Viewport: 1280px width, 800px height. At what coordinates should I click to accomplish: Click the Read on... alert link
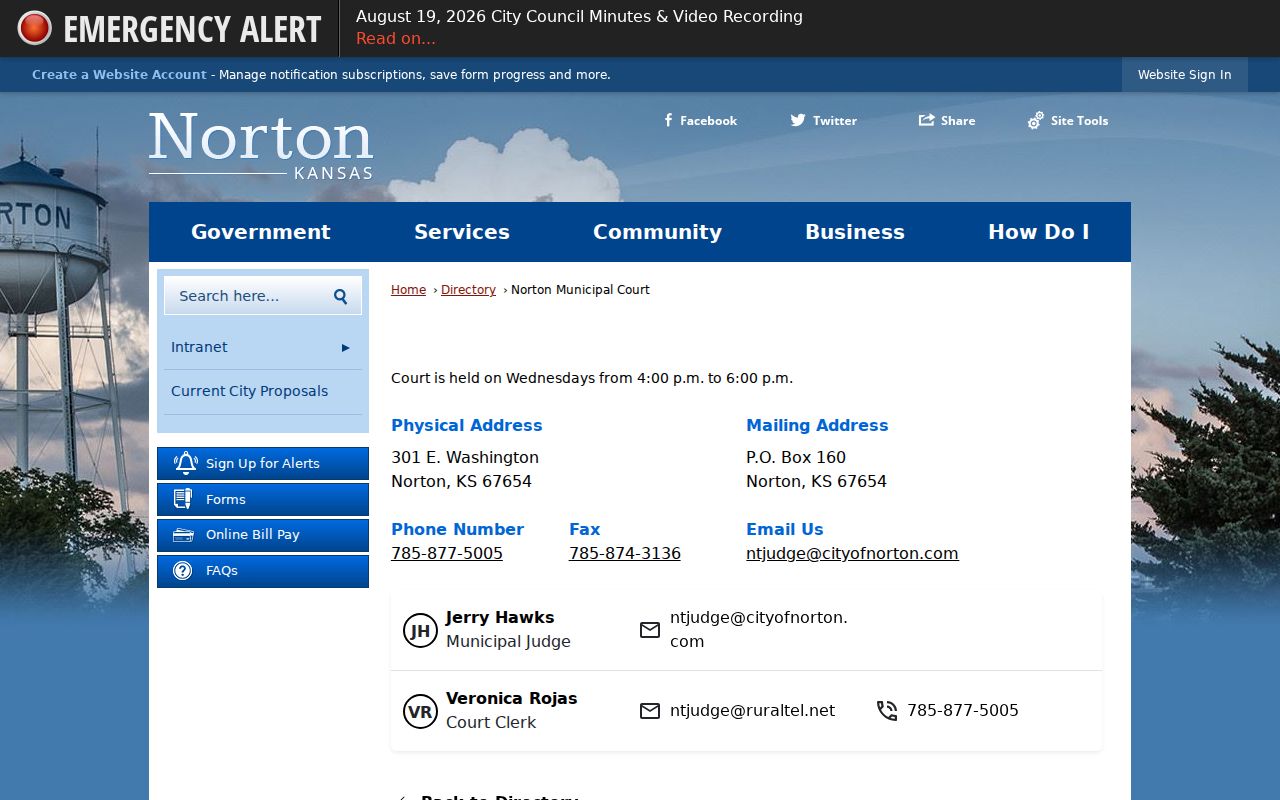click(x=396, y=39)
